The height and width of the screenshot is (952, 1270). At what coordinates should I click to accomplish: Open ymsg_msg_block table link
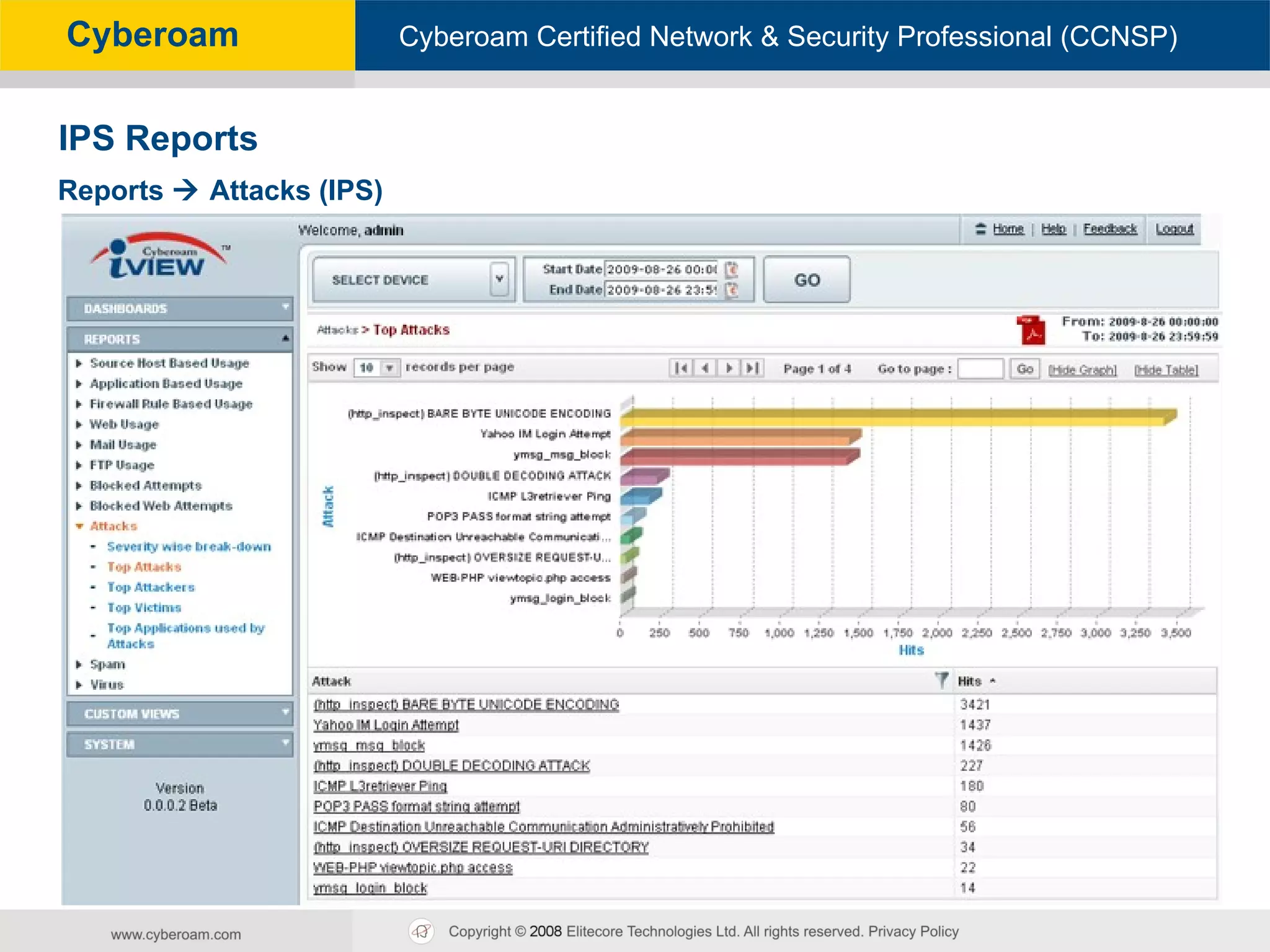tap(369, 746)
